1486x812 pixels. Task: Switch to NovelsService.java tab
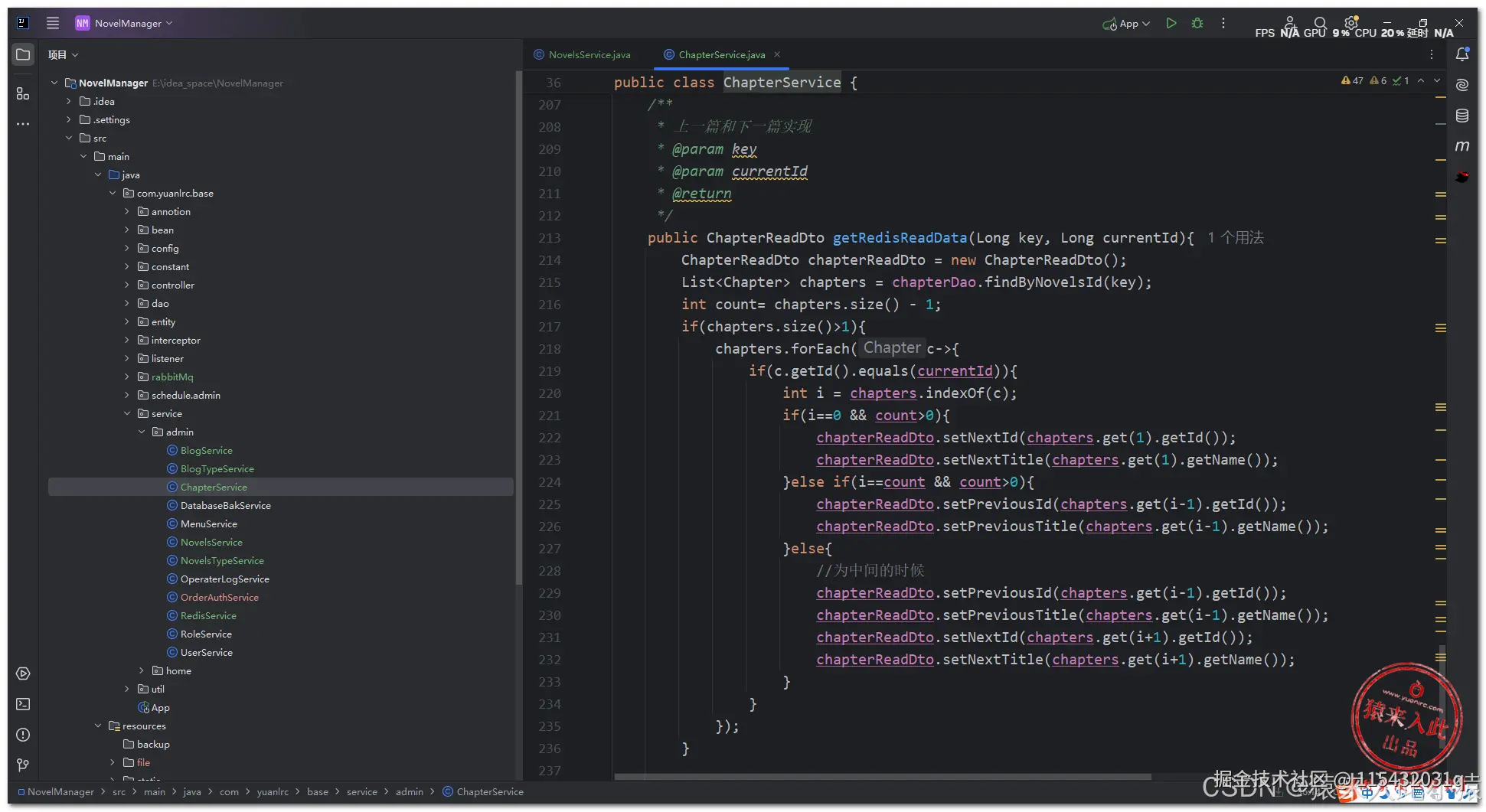tap(583, 54)
